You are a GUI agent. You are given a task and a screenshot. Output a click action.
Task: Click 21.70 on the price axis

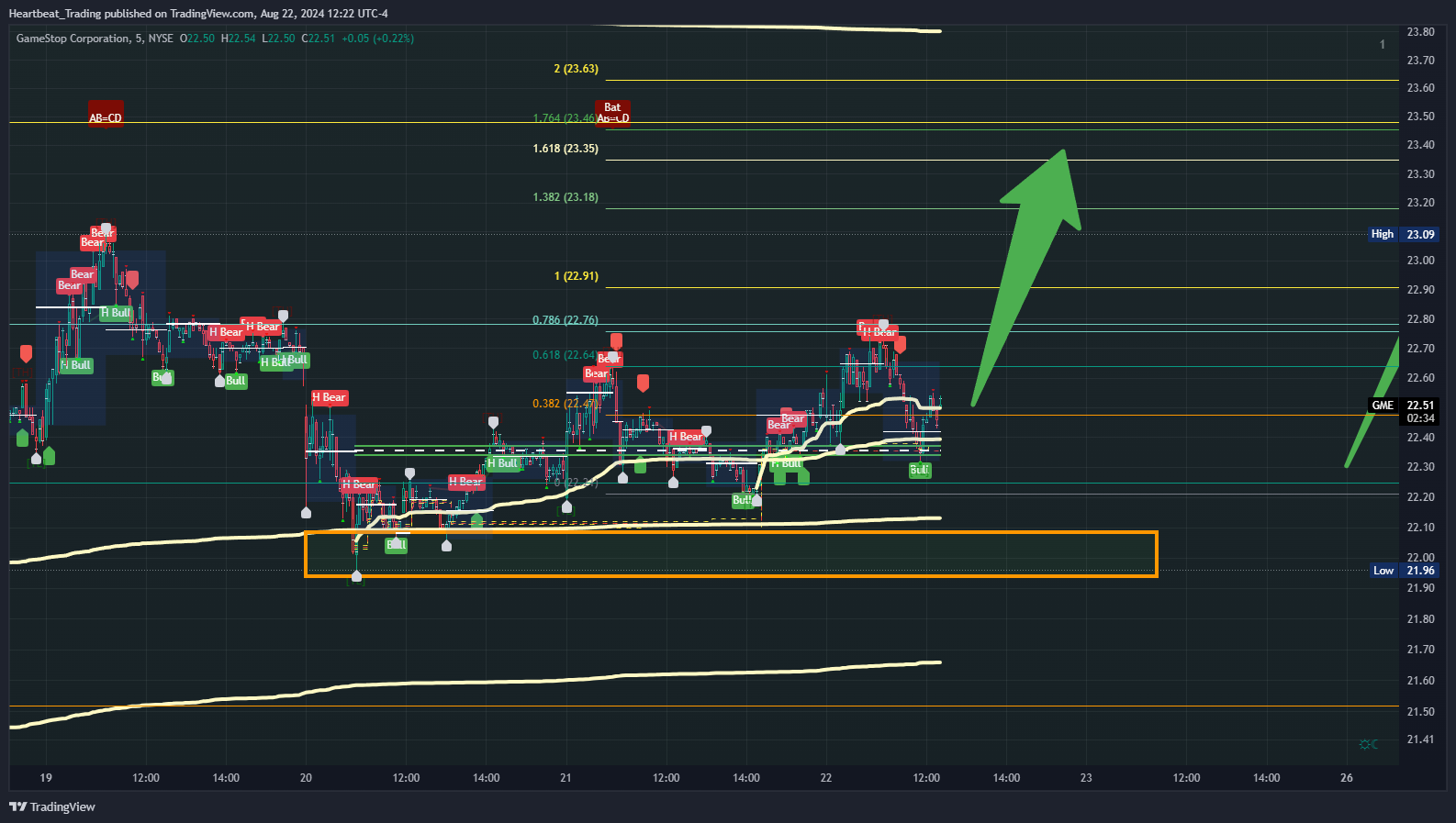coord(1420,650)
